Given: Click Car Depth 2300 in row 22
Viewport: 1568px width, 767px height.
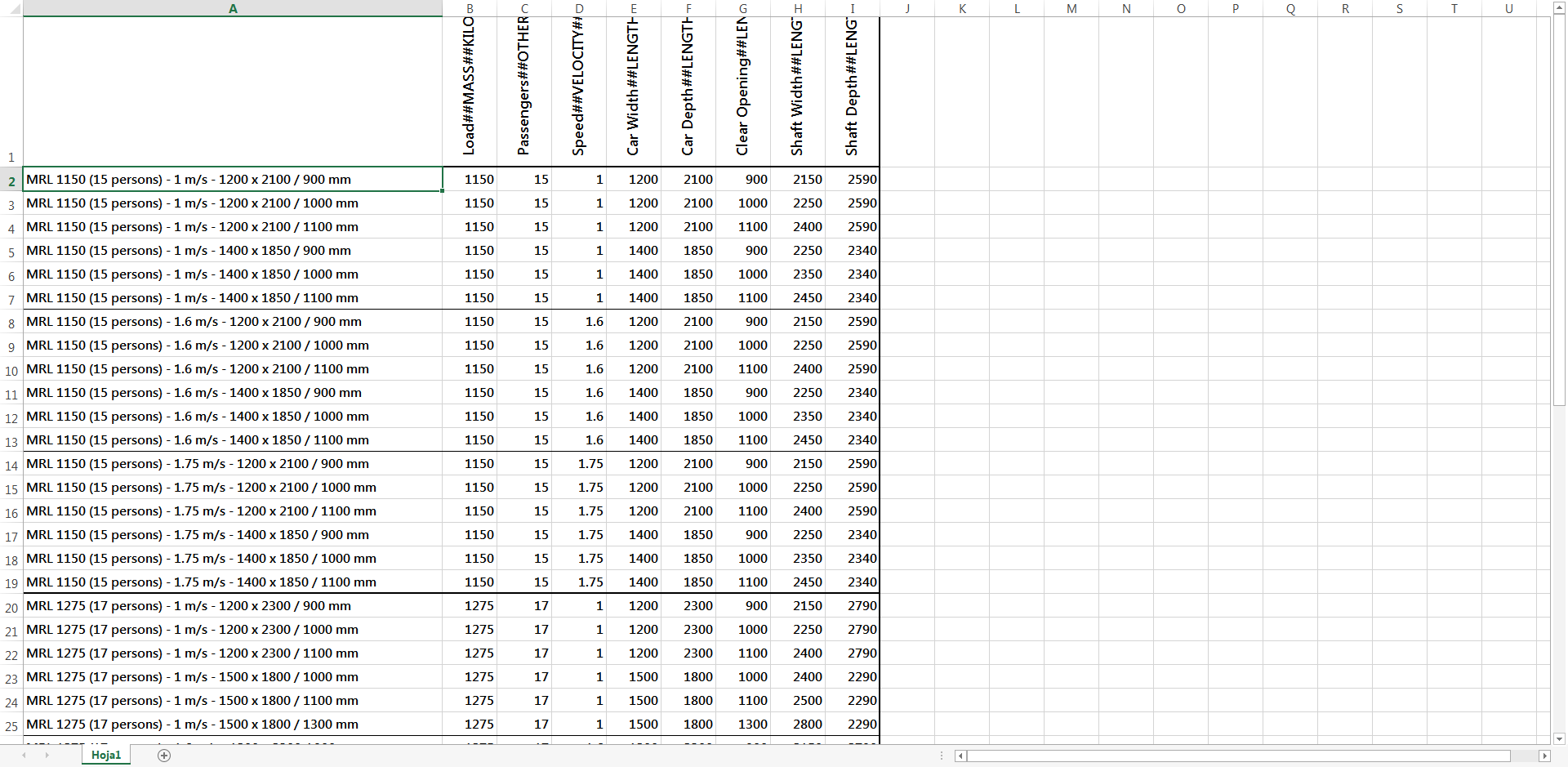Looking at the screenshot, I should click(688, 653).
